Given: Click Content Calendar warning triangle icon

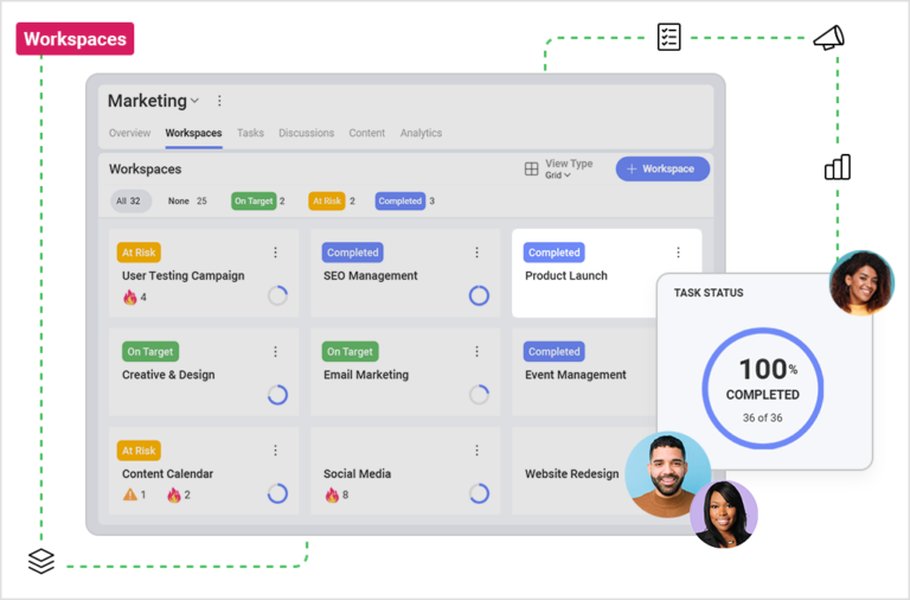Looking at the screenshot, I should click(x=130, y=495).
